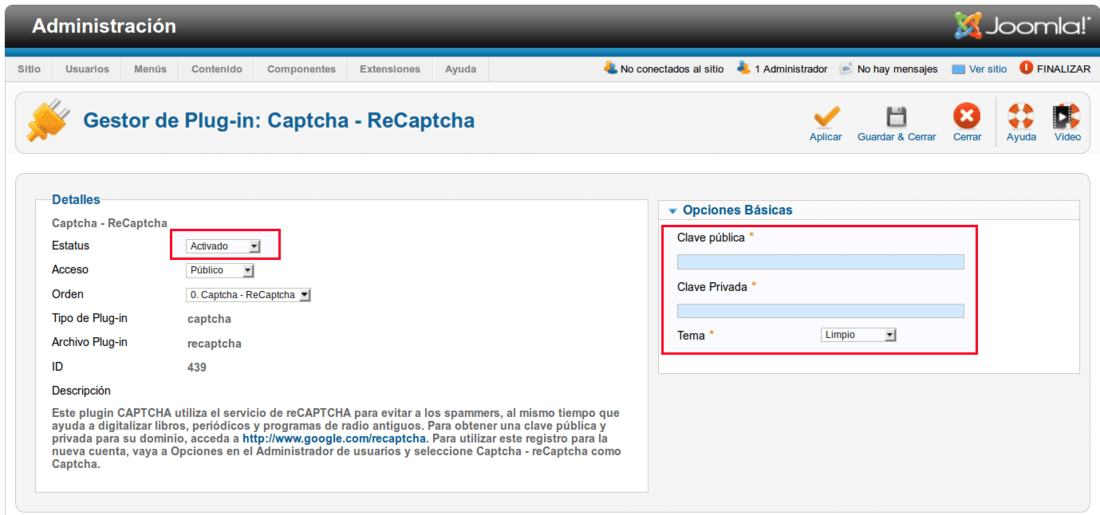Click the 'recaptcha' Archivo Plug-in value
The width and height of the screenshot is (1100, 515).
pyautogui.click(x=215, y=344)
